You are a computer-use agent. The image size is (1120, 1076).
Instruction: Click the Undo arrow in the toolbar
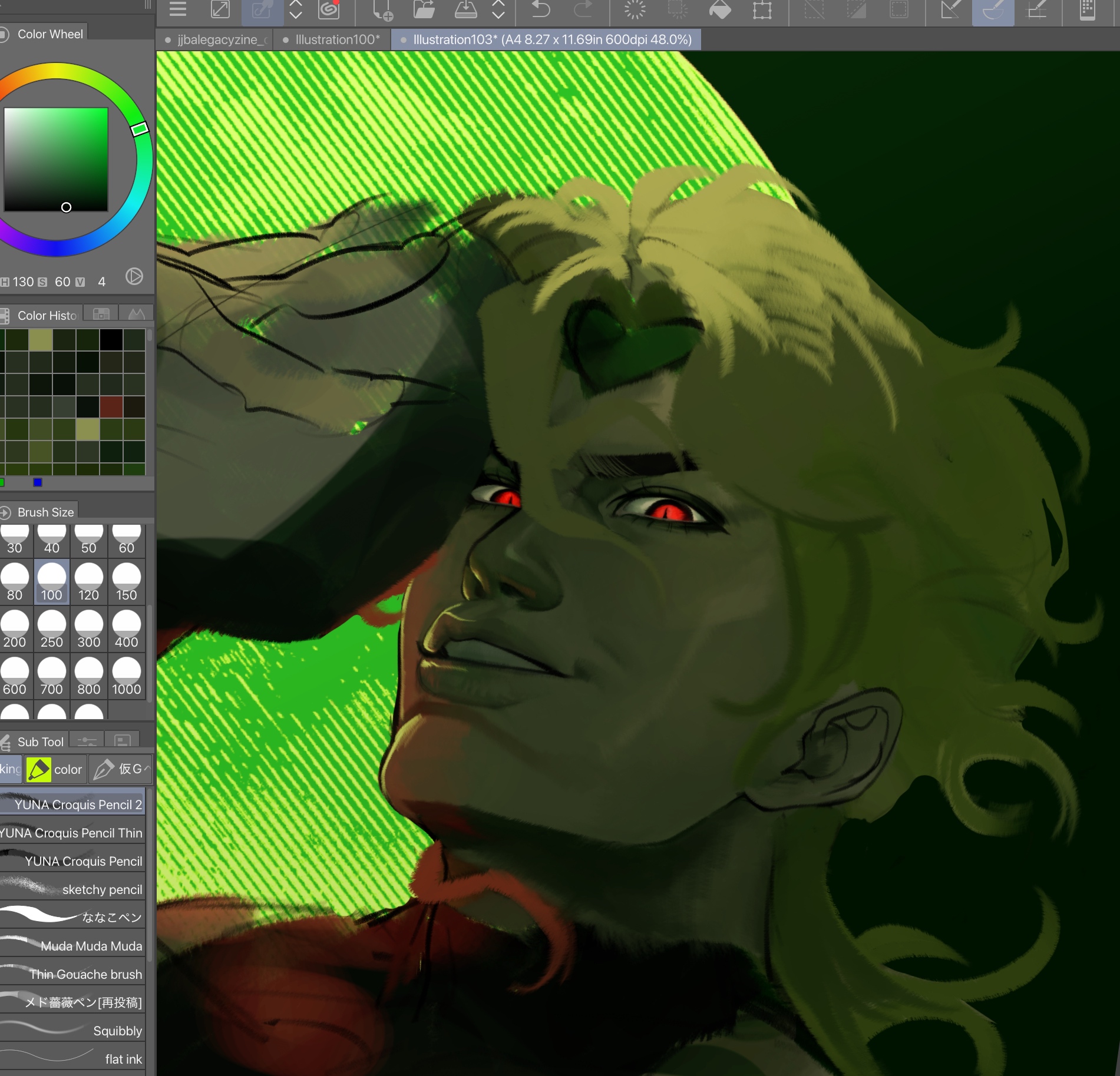click(540, 10)
